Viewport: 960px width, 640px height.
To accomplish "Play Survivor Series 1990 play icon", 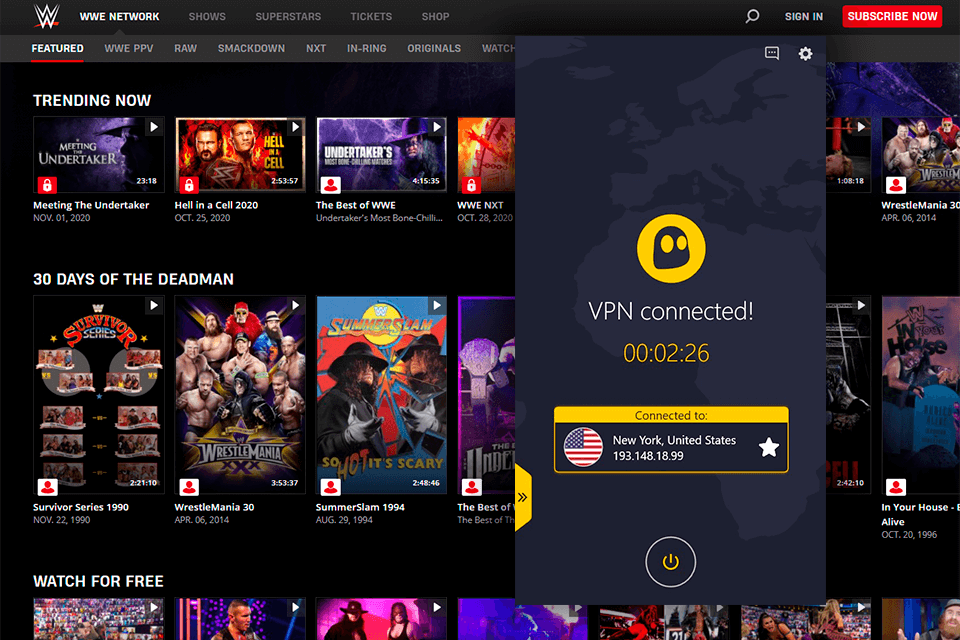I will pyautogui.click(x=154, y=305).
